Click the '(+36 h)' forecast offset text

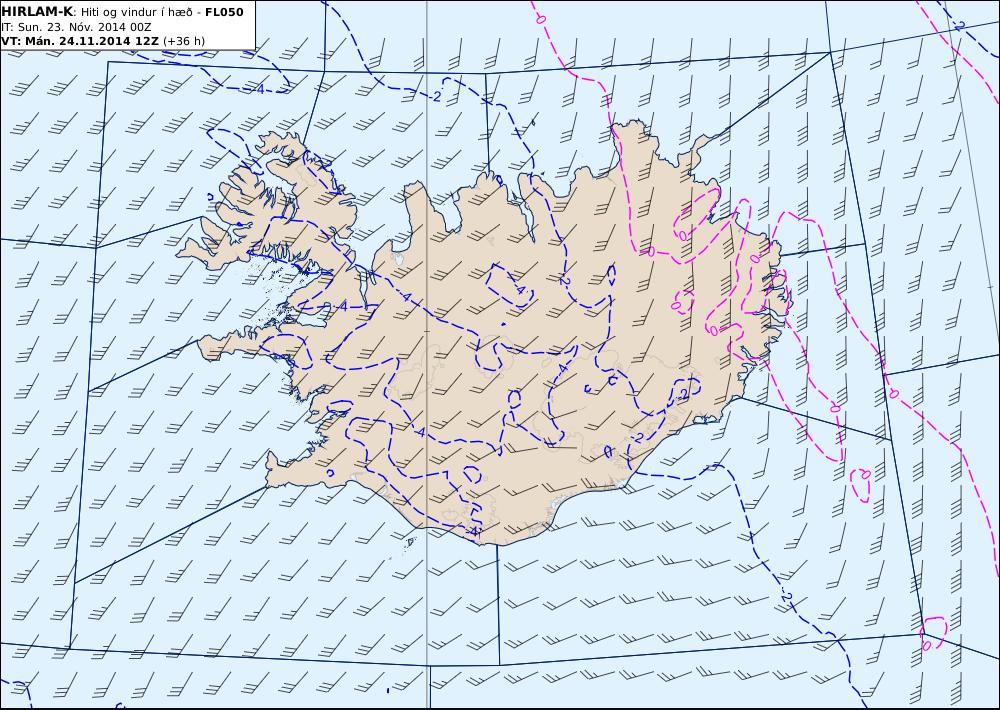[184, 41]
